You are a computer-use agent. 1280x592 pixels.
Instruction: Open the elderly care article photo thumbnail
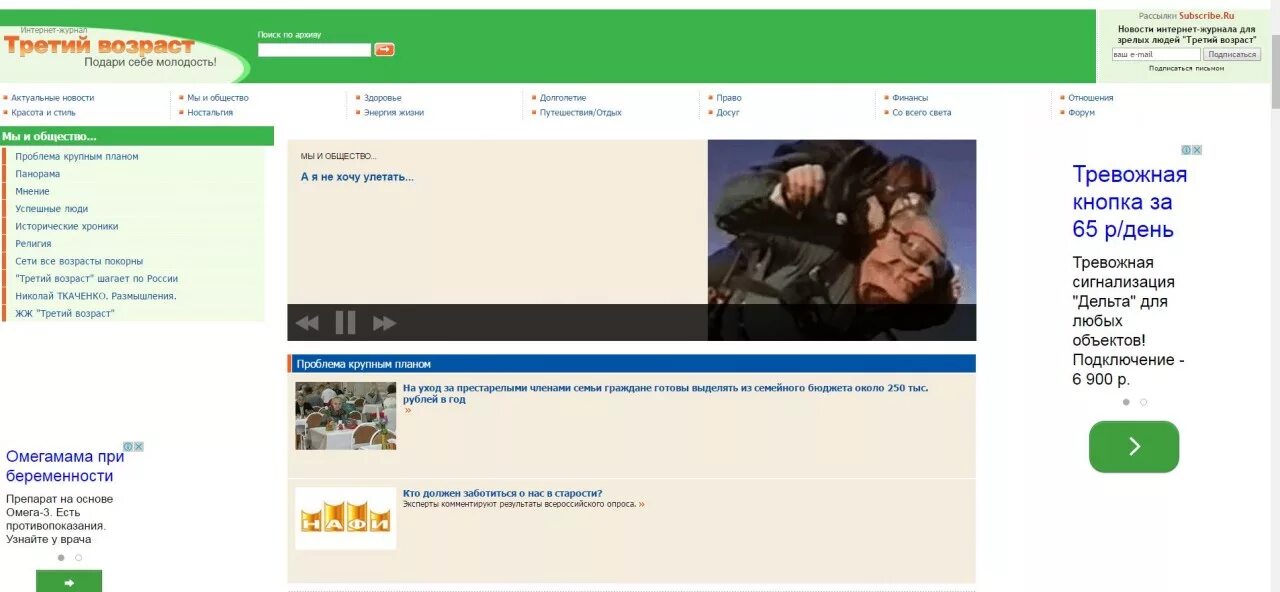pos(345,415)
